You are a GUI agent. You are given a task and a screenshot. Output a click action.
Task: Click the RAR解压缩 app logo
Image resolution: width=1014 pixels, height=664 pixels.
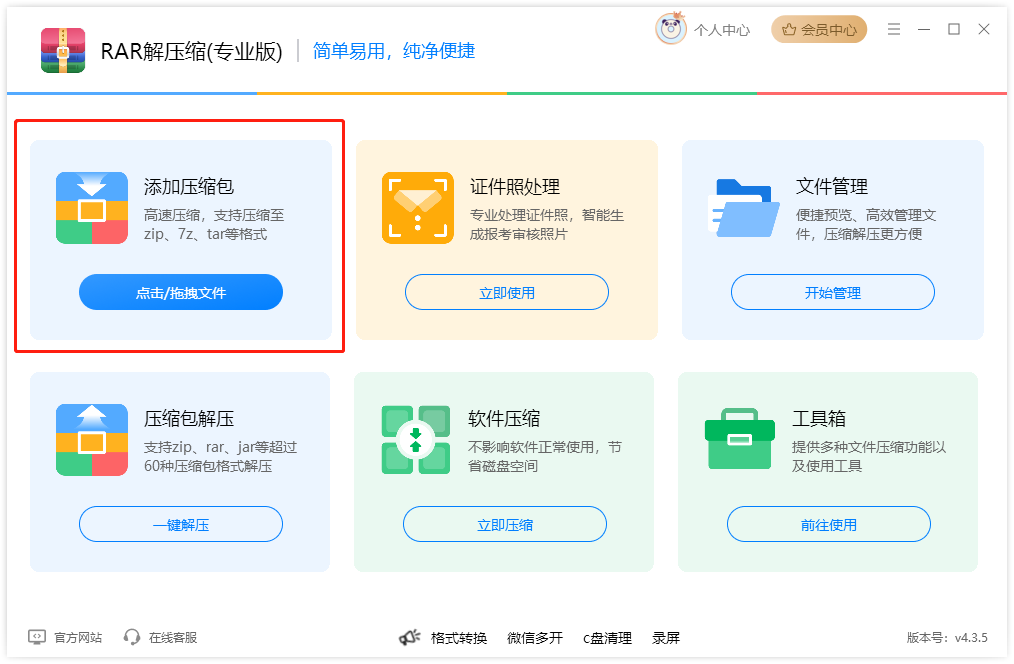[x=63, y=50]
